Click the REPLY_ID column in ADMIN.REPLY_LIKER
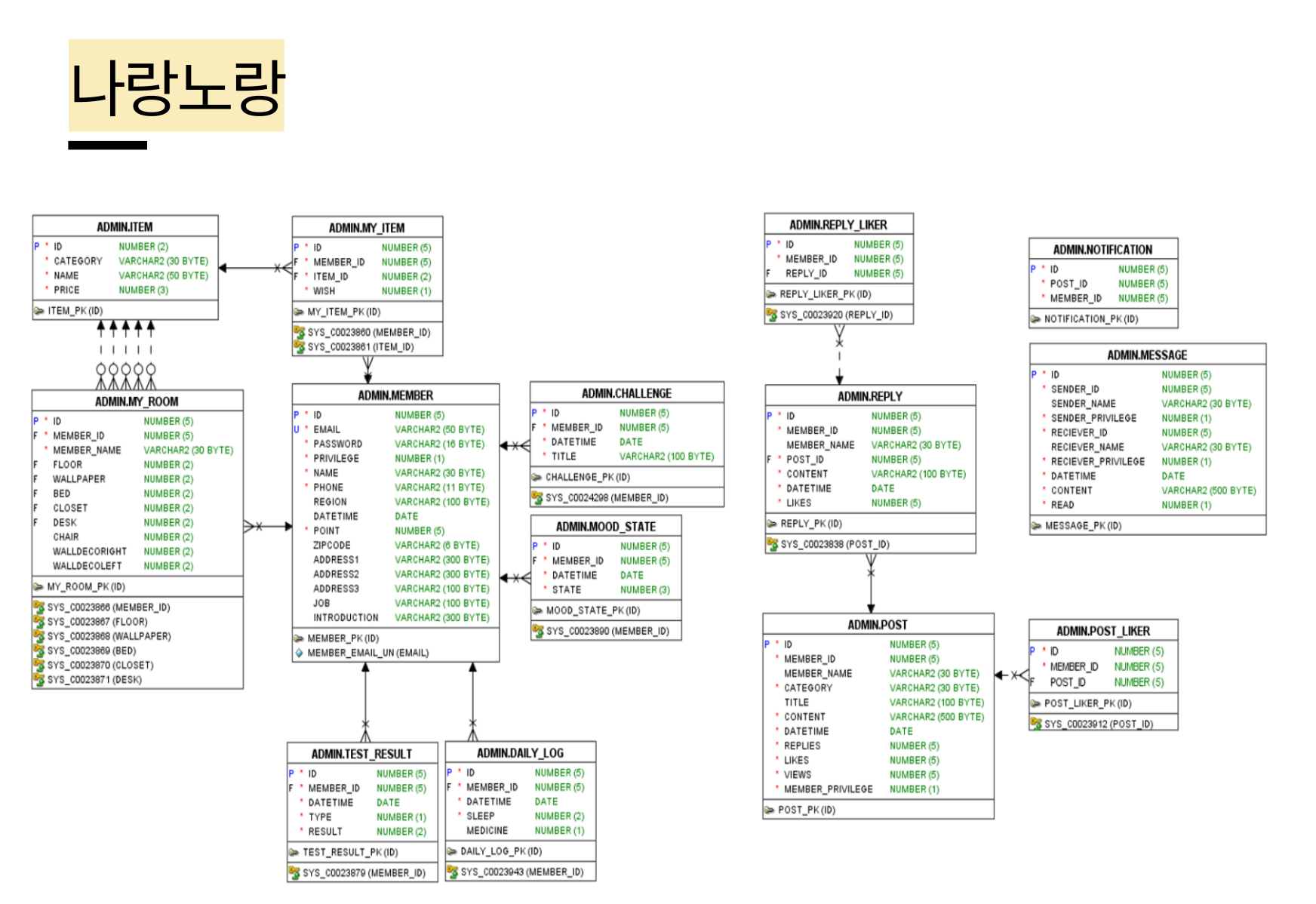Viewport: 1316px width, 904px height. pyautogui.click(x=838, y=273)
